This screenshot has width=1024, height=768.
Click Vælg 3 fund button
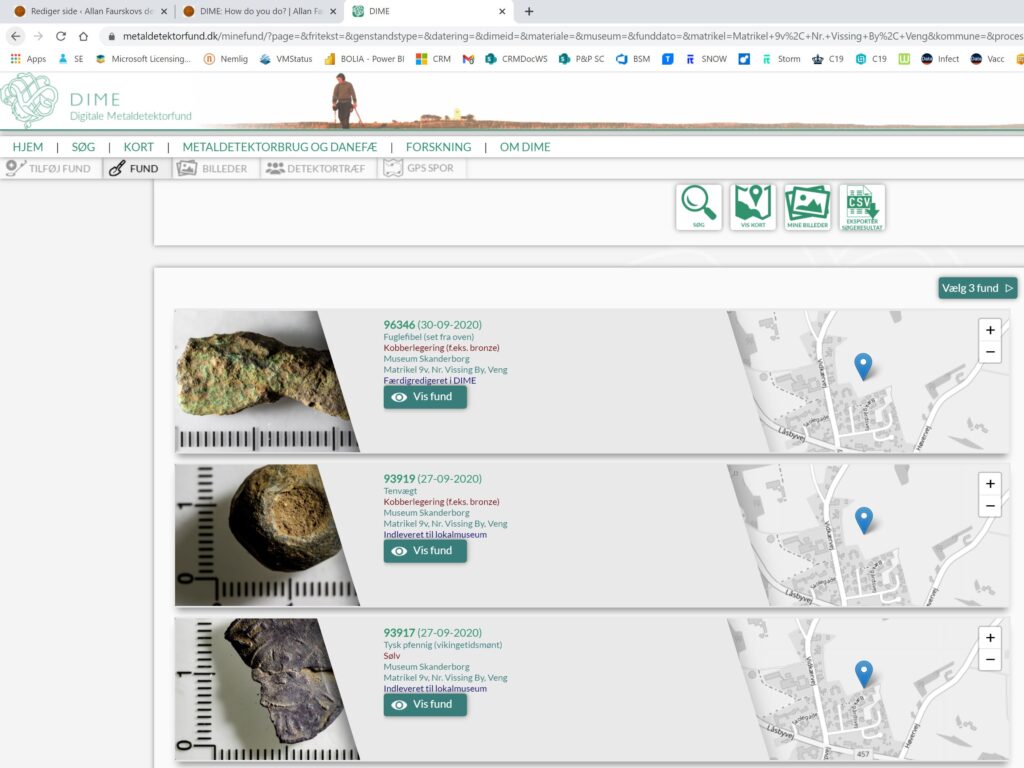pyautogui.click(x=977, y=288)
